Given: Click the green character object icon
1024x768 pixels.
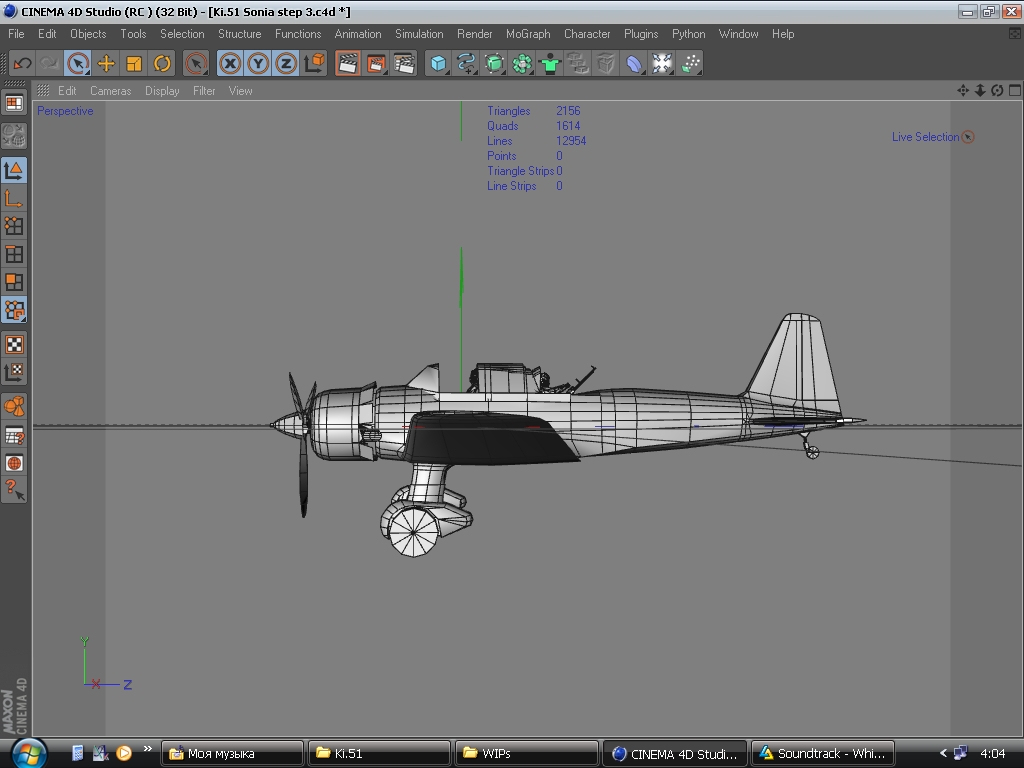Looking at the screenshot, I should 550,64.
